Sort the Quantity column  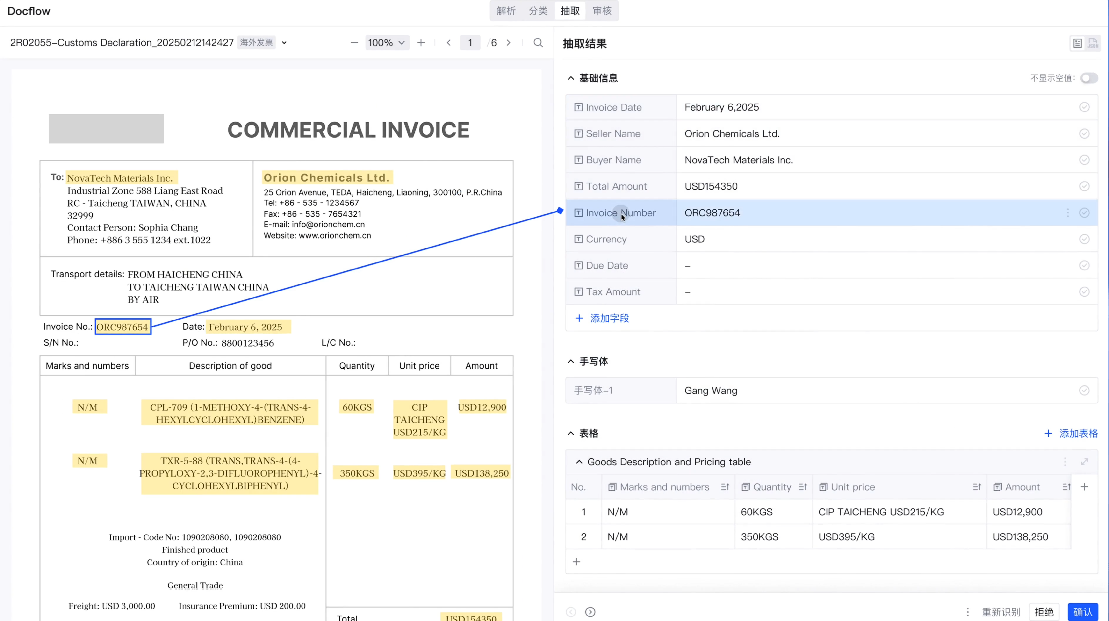[802, 487]
